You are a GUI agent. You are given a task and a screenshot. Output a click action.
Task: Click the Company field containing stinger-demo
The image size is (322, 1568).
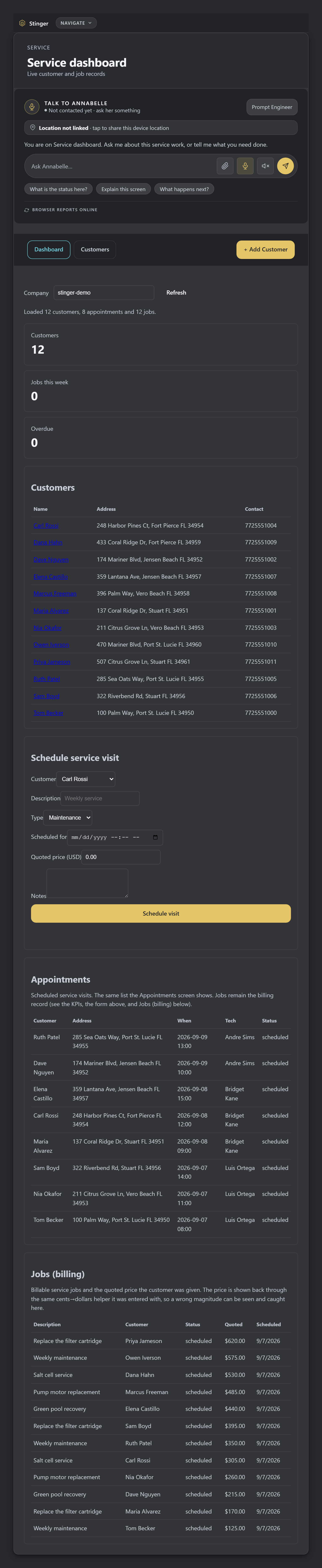(x=104, y=293)
